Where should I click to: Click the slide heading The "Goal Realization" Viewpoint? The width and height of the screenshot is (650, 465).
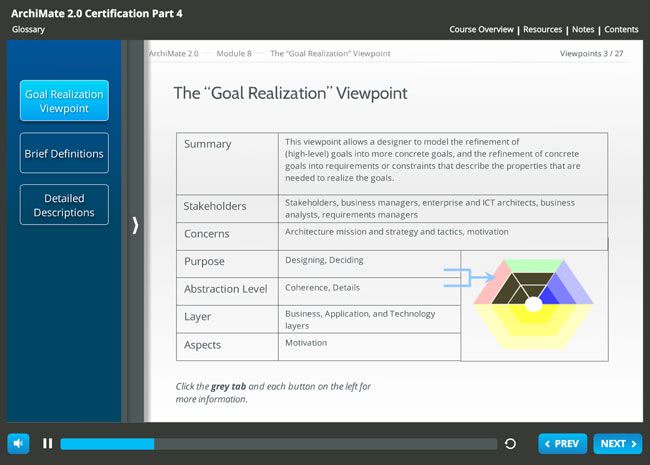pyautogui.click(x=290, y=93)
